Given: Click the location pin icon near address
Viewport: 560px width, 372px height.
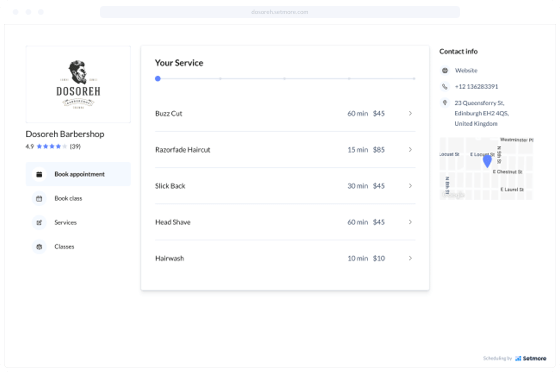Looking at the screenshot, I should [x=445, y=103].
